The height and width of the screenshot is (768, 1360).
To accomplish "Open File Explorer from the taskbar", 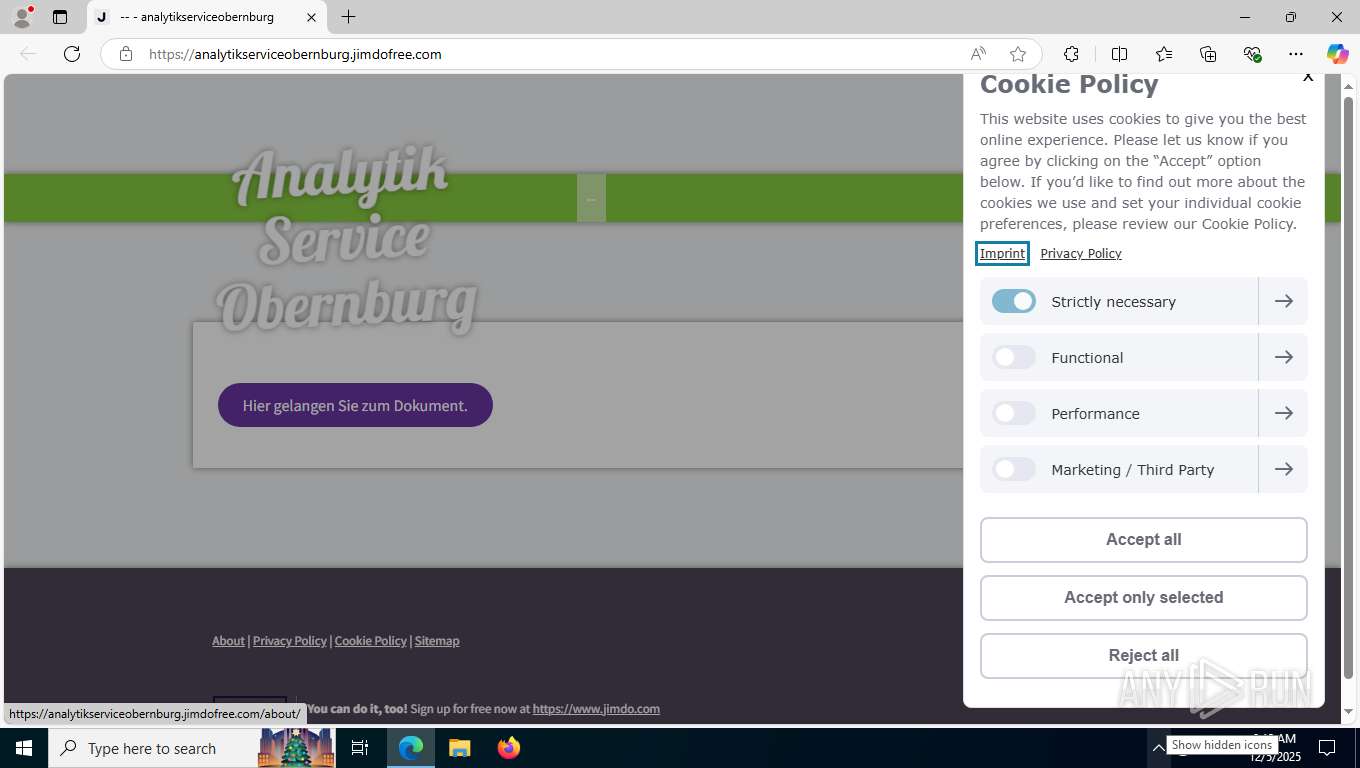I will (459, 748).
